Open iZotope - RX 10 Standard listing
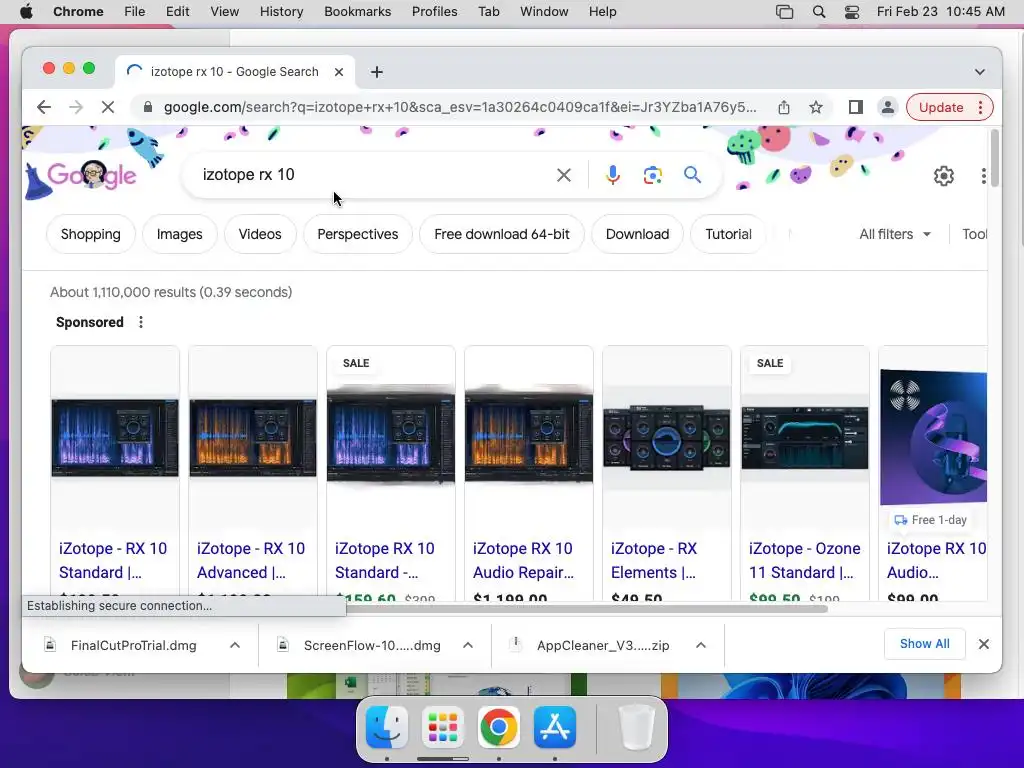1024x768 pixels. (113, 560)
